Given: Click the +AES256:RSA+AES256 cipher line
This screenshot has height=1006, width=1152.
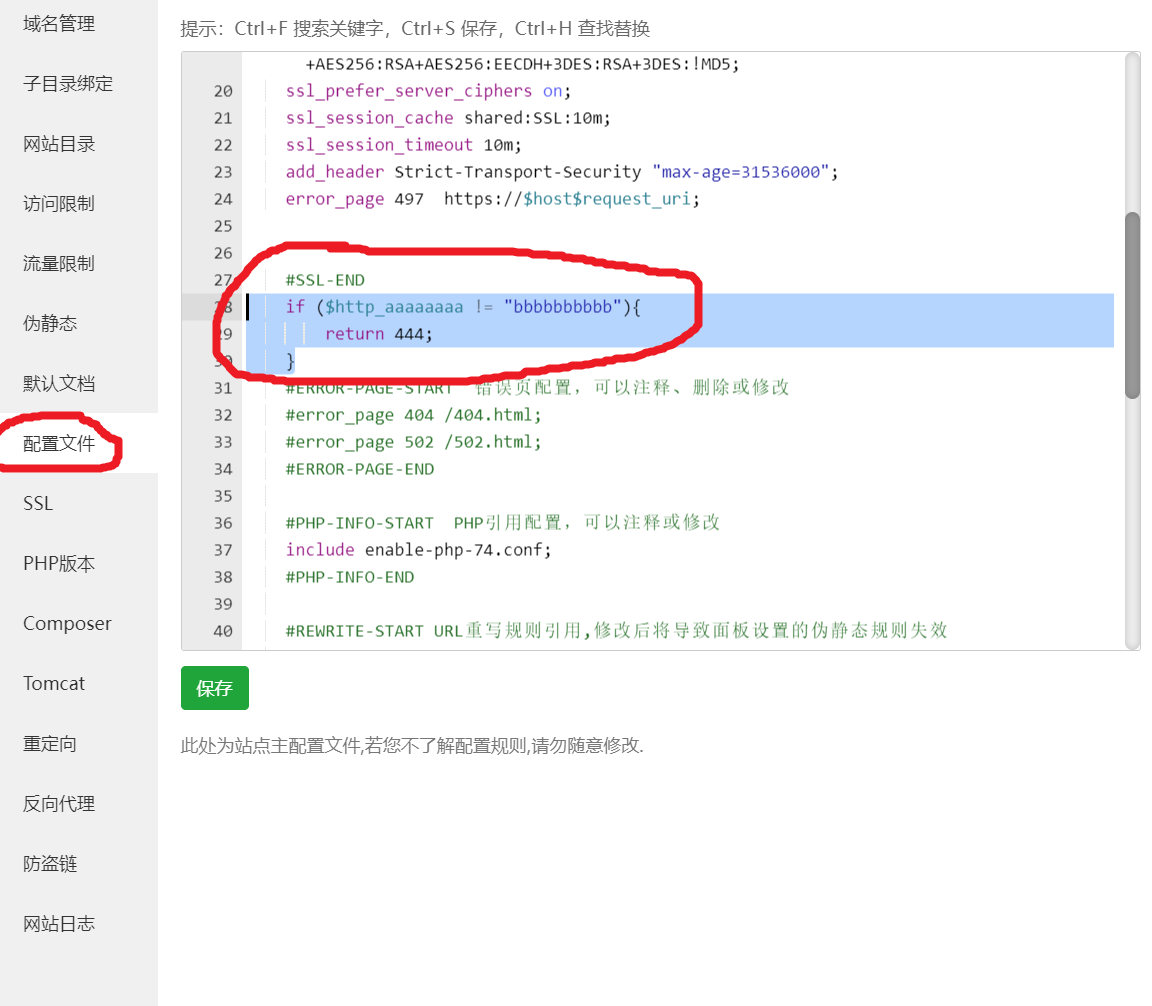Looking at the screenshot, I should tap(522, 65).
